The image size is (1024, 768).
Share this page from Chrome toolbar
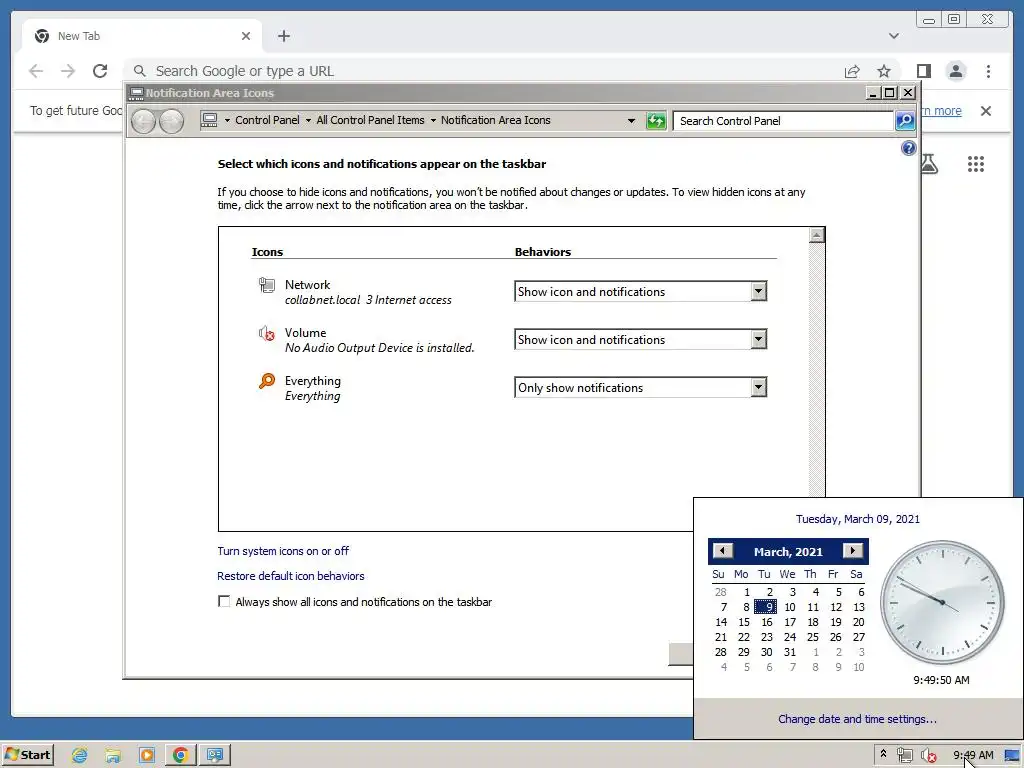(x=852, y=71)
